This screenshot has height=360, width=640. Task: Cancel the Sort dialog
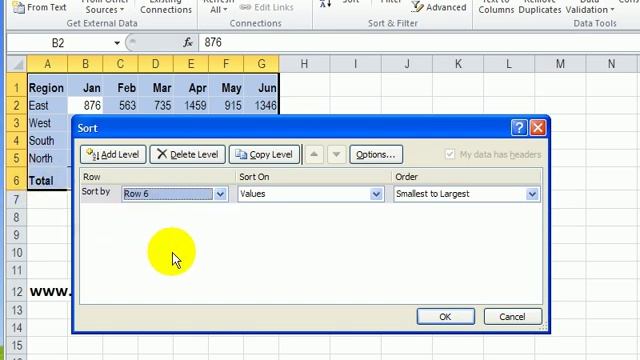point(513,317)
